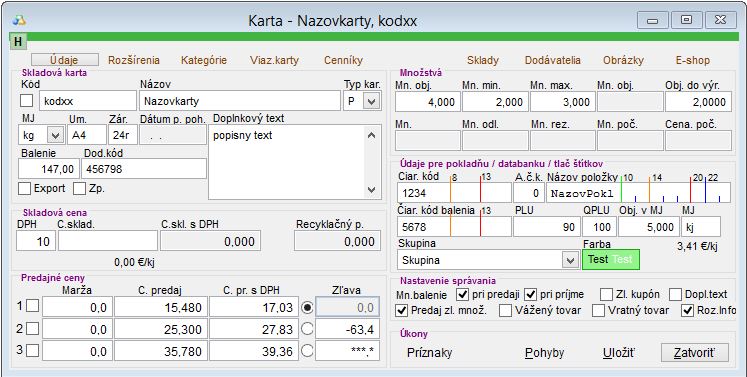Click the green H marker button
The image size is (747, 377).
pyautogui.click(x=18, y=41)
